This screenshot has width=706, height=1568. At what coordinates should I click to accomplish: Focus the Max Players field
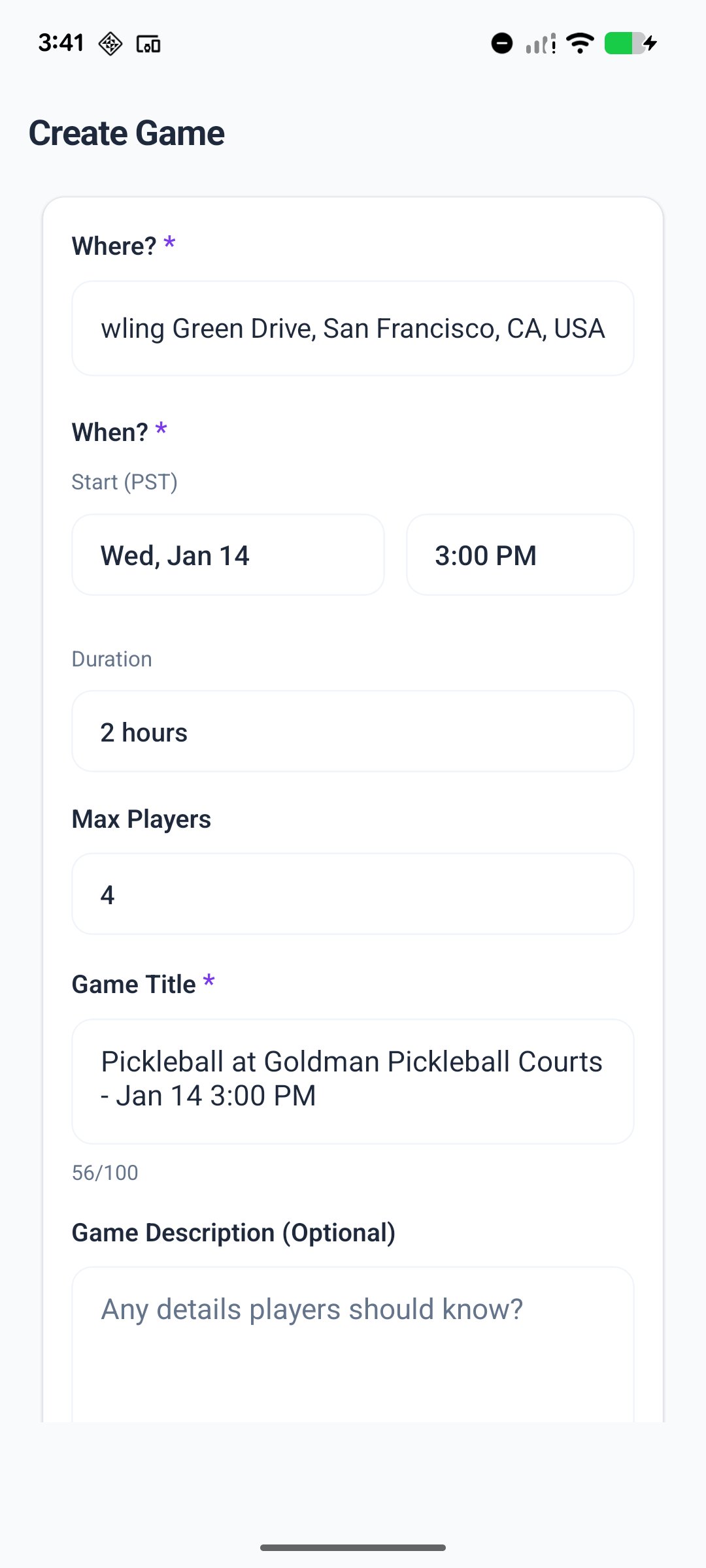[353, 894]
